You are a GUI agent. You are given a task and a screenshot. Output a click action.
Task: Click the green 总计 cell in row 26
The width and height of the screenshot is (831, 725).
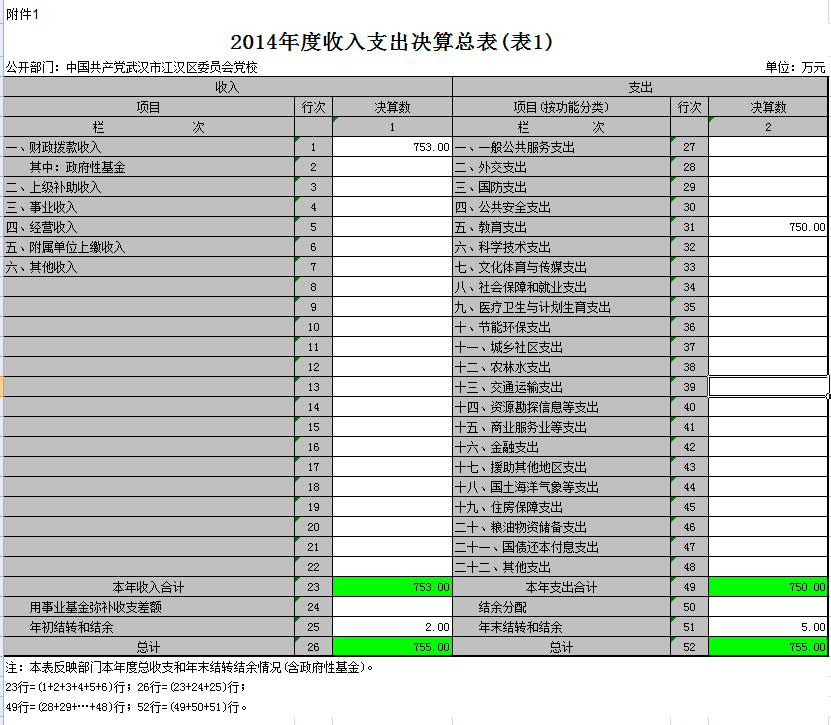pos(392,647)
